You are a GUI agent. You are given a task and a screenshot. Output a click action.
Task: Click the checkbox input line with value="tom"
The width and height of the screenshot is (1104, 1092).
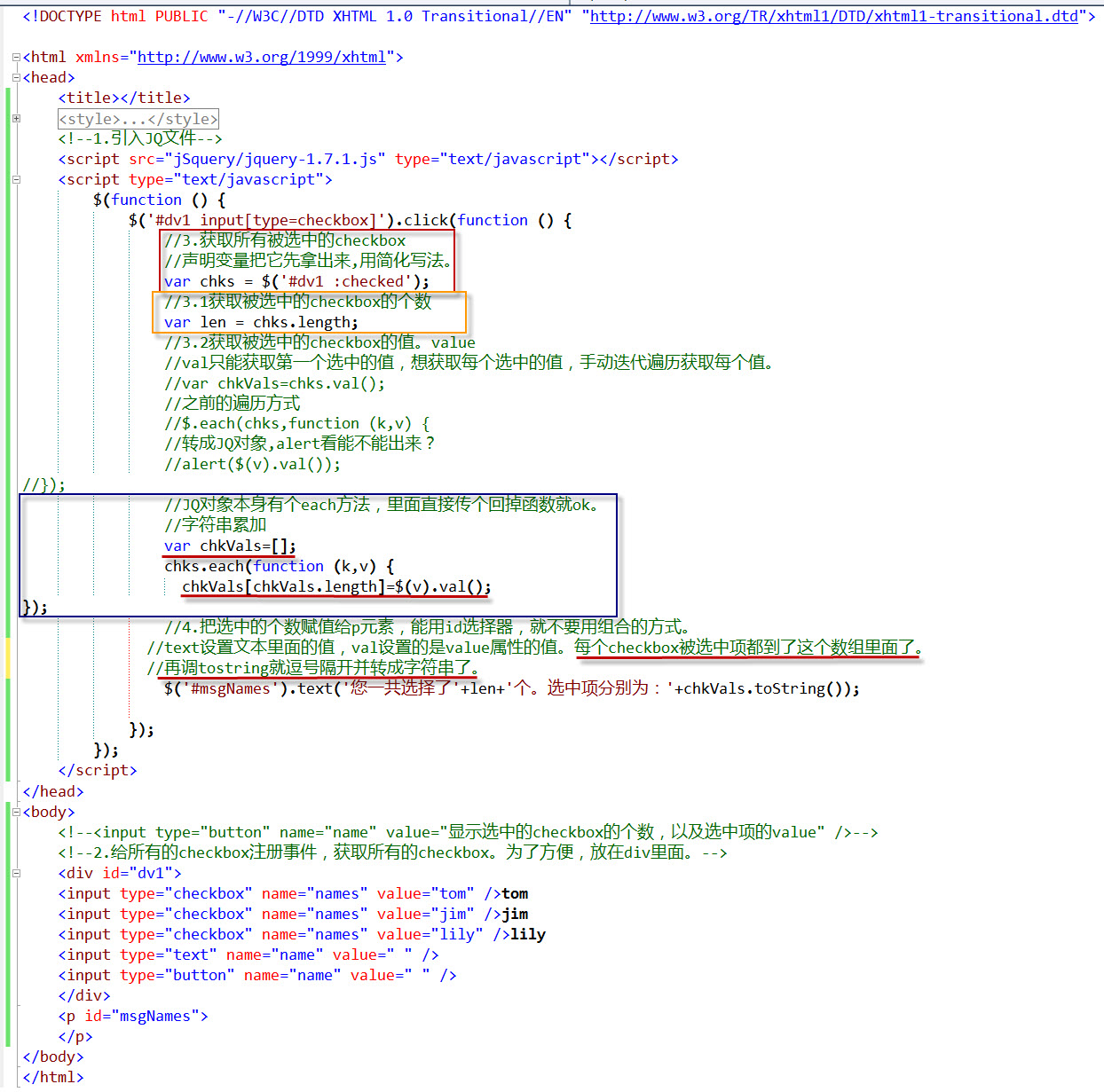click(x=293, y=893)
